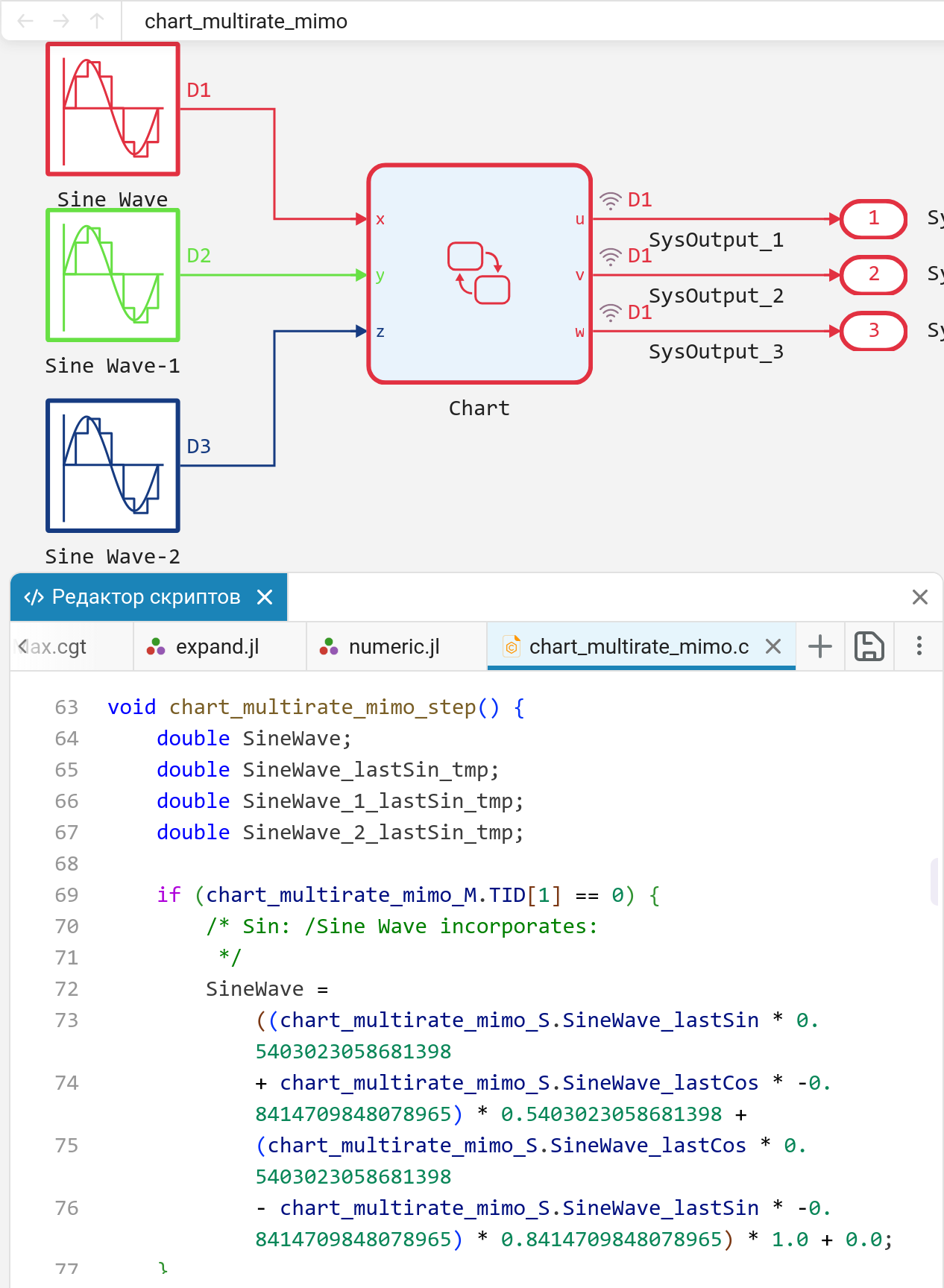Click the signal logging icon on SysOutput_3
Image resolution: width=944 pixels, height=1288 pixels.
tap(611, 312)
